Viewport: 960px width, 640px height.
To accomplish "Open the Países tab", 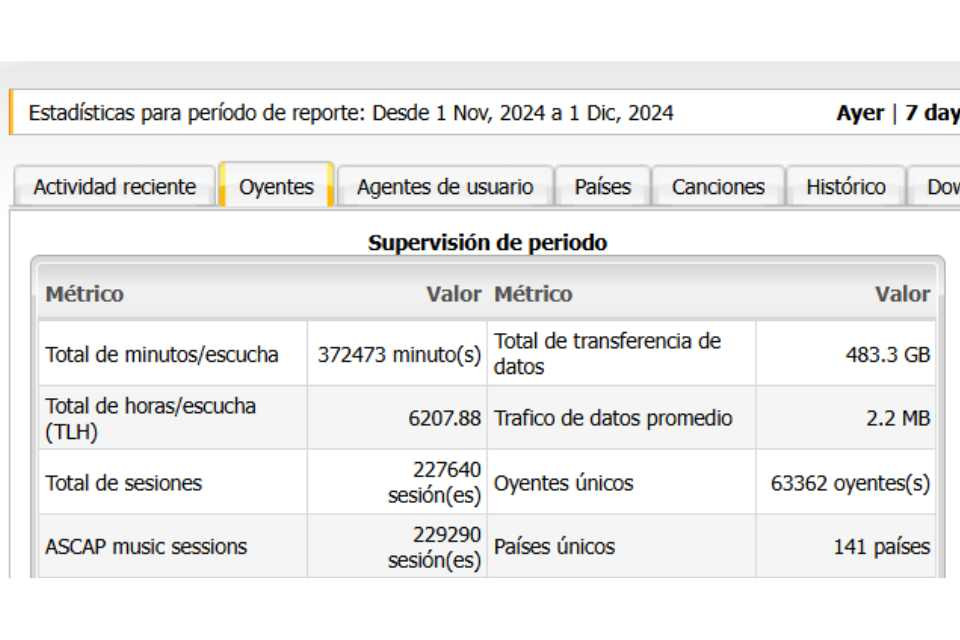I will click(602, 187).
